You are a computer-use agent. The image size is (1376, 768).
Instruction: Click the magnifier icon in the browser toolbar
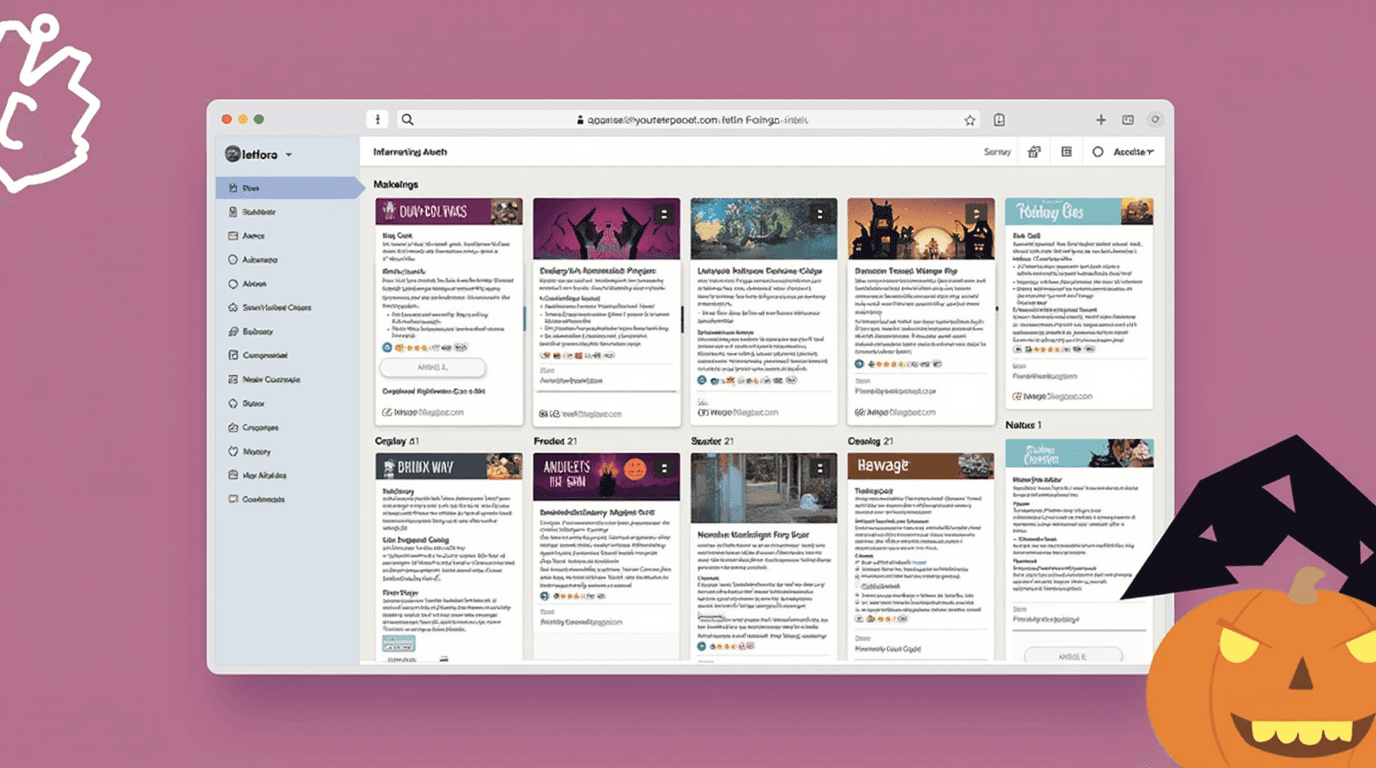(x=408, y=120)
